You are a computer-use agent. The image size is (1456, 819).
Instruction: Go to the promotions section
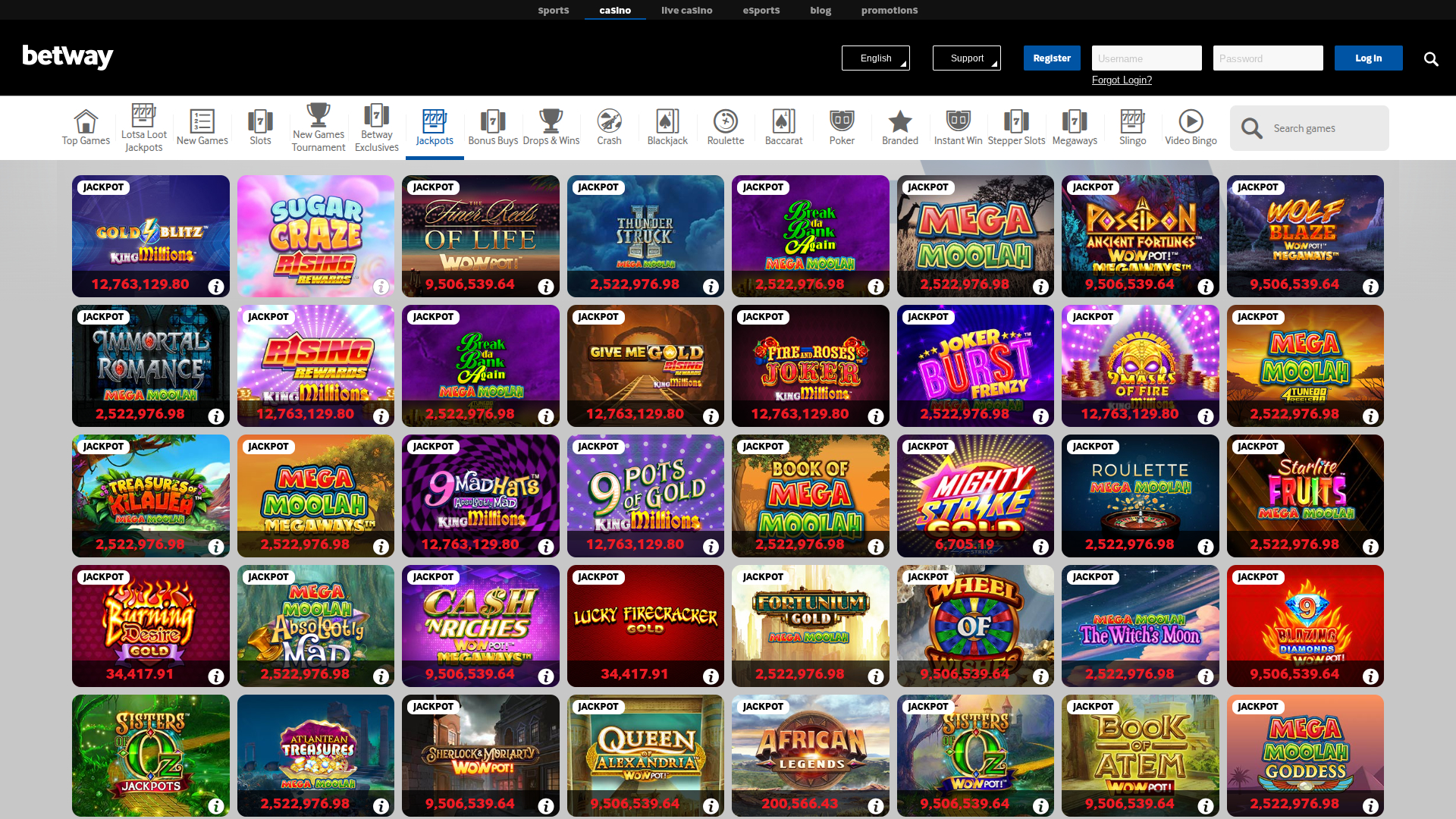pyautogui.click(x=889, y=10)
